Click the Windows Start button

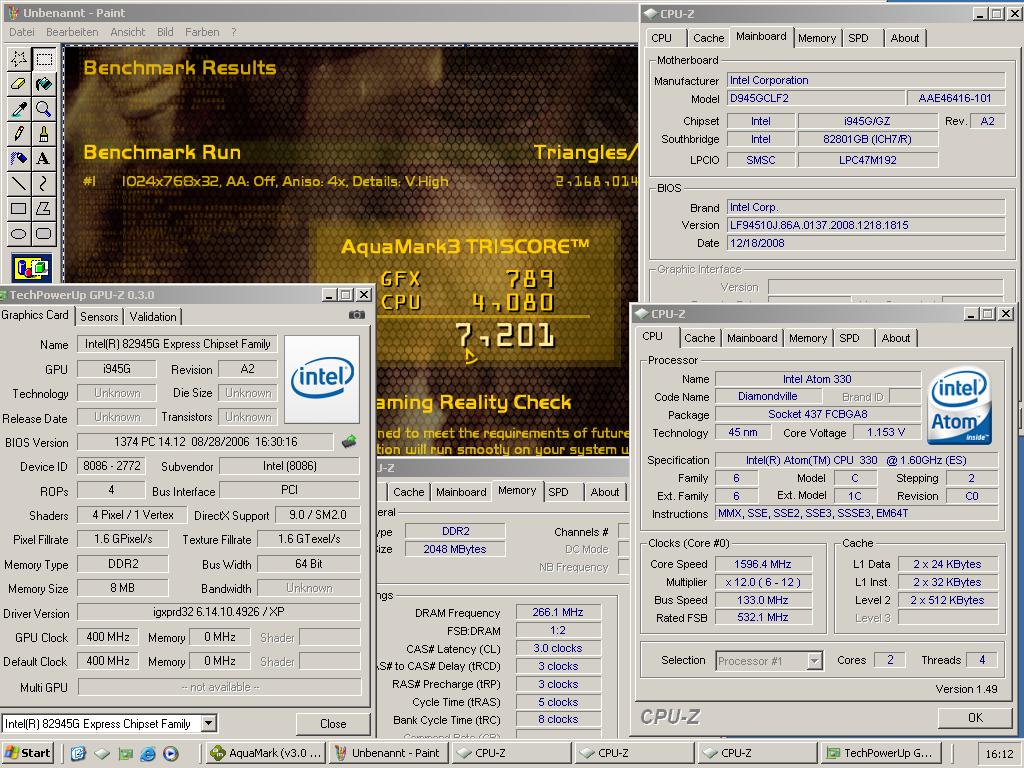coord(27,753)
